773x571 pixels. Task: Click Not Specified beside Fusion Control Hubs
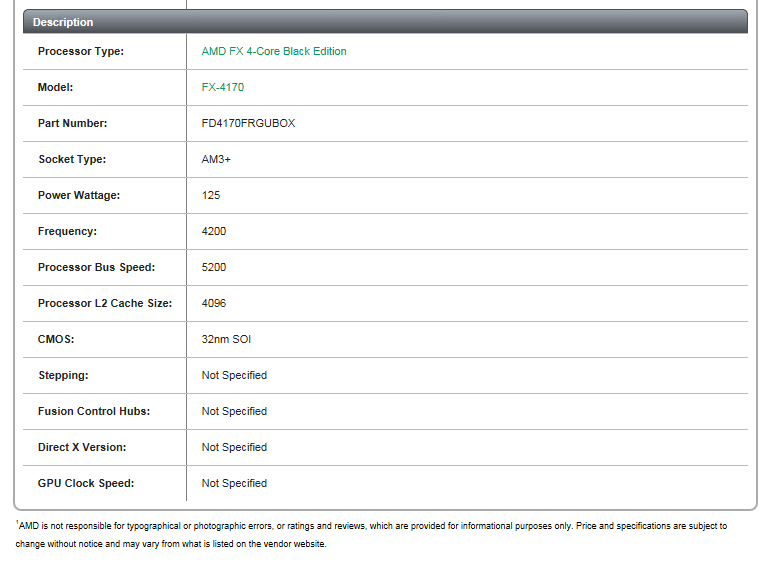234,411
